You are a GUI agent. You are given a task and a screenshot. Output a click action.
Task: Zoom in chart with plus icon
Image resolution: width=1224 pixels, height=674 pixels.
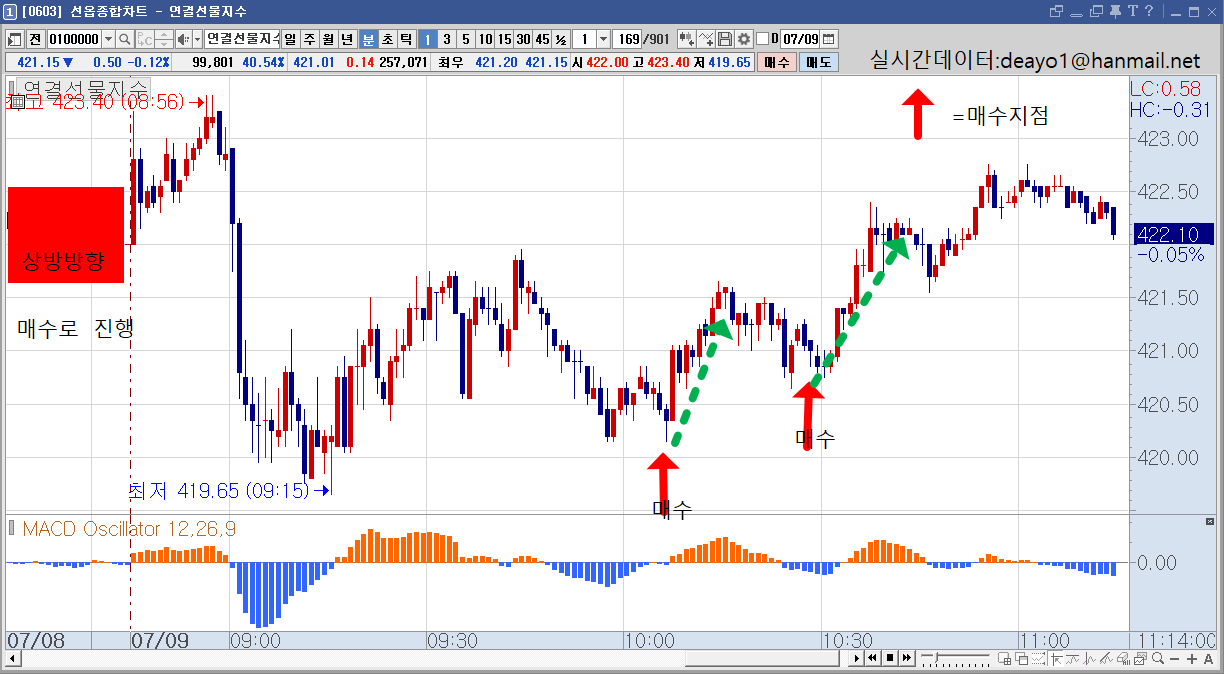pos(1190,658)
